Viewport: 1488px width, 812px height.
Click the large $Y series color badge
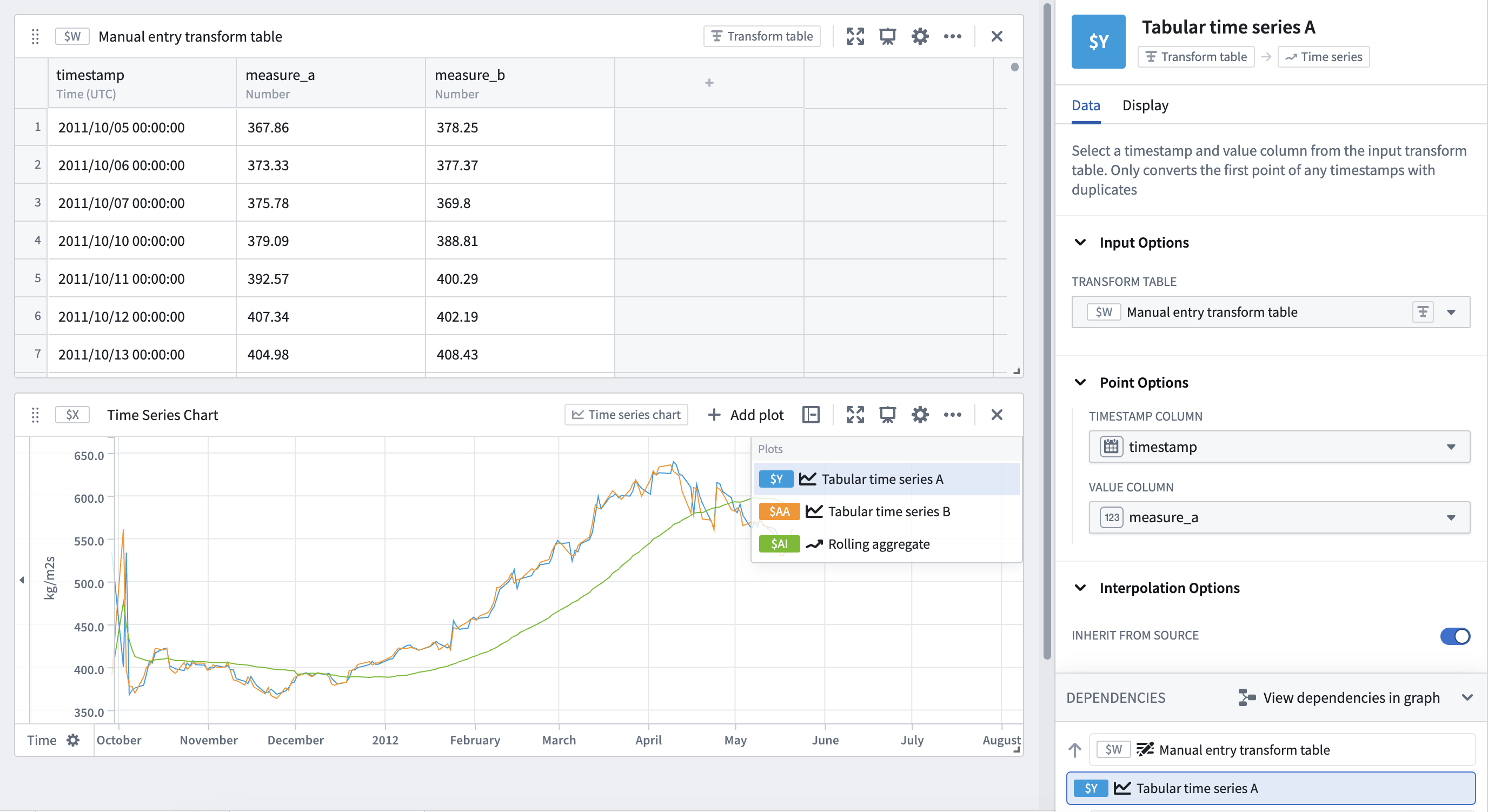(1098, 42)
